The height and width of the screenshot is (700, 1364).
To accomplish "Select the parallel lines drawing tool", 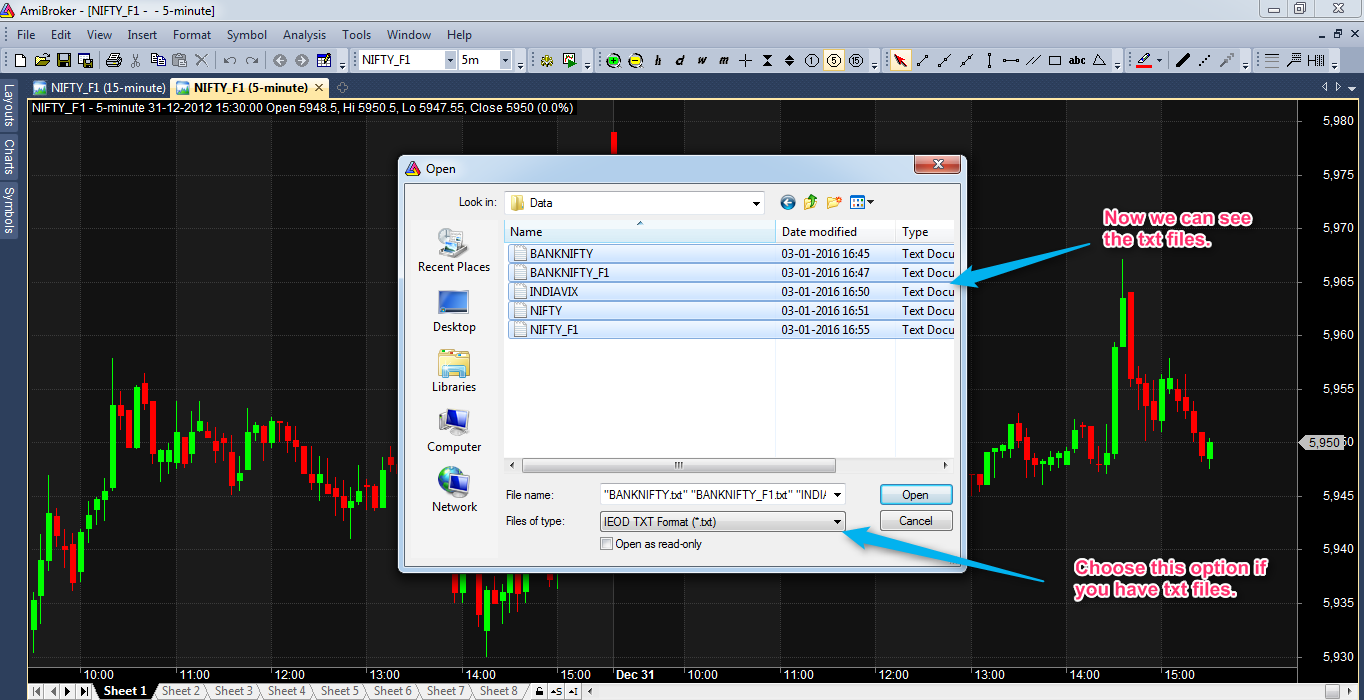I will pyautogui.click(x=1033, y=60).
